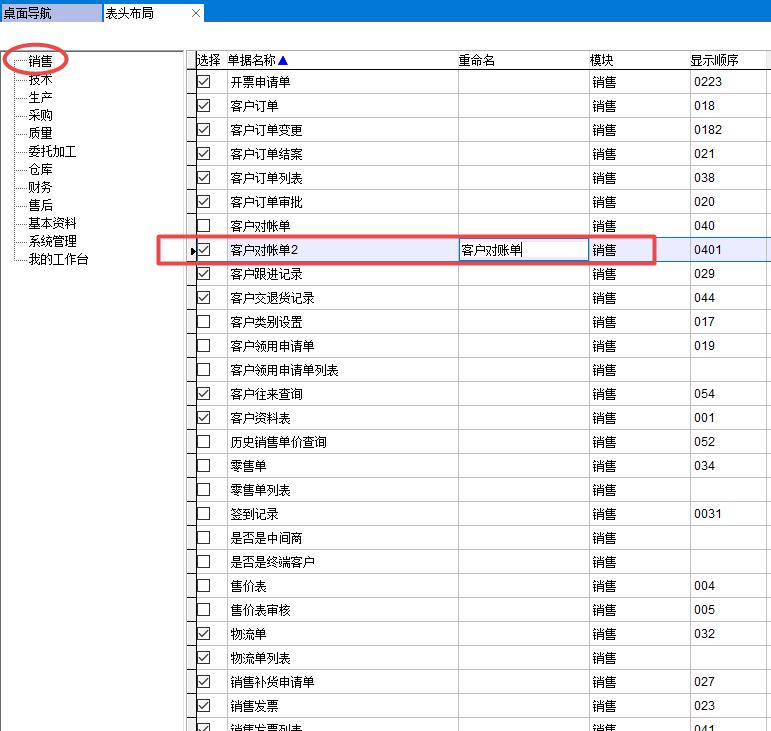771x731 pixels.
Task: Click the 重命名 field containing 客户对账单
Action: [x=522, y=250]
